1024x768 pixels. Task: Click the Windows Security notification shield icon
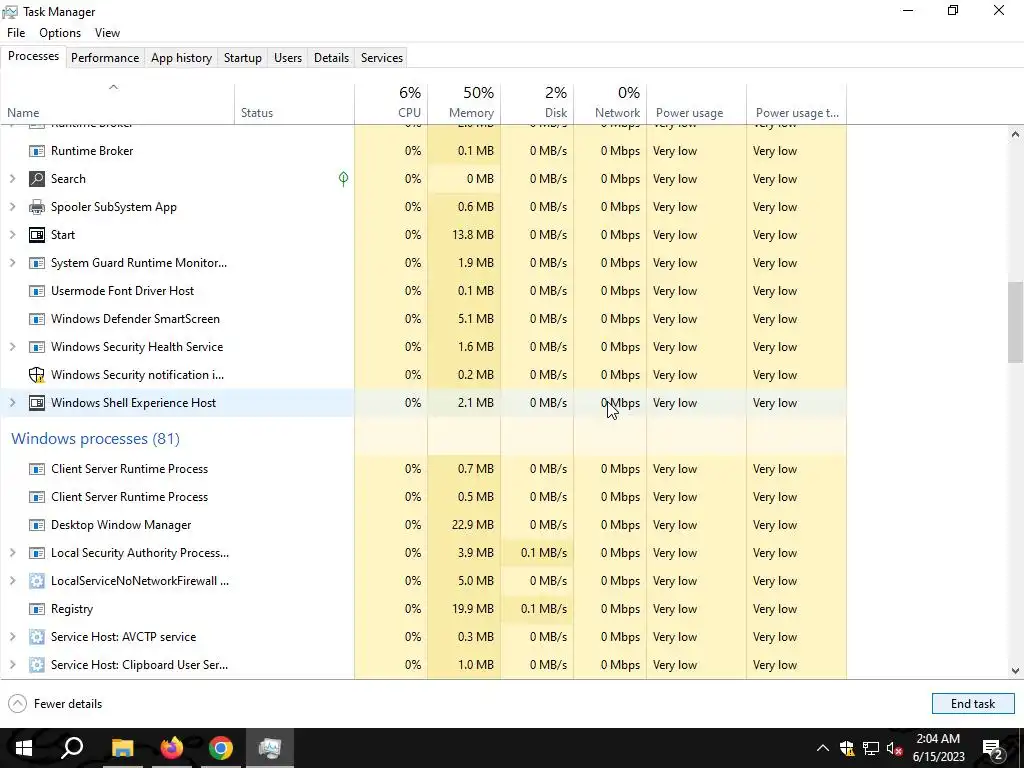(37, 375)
